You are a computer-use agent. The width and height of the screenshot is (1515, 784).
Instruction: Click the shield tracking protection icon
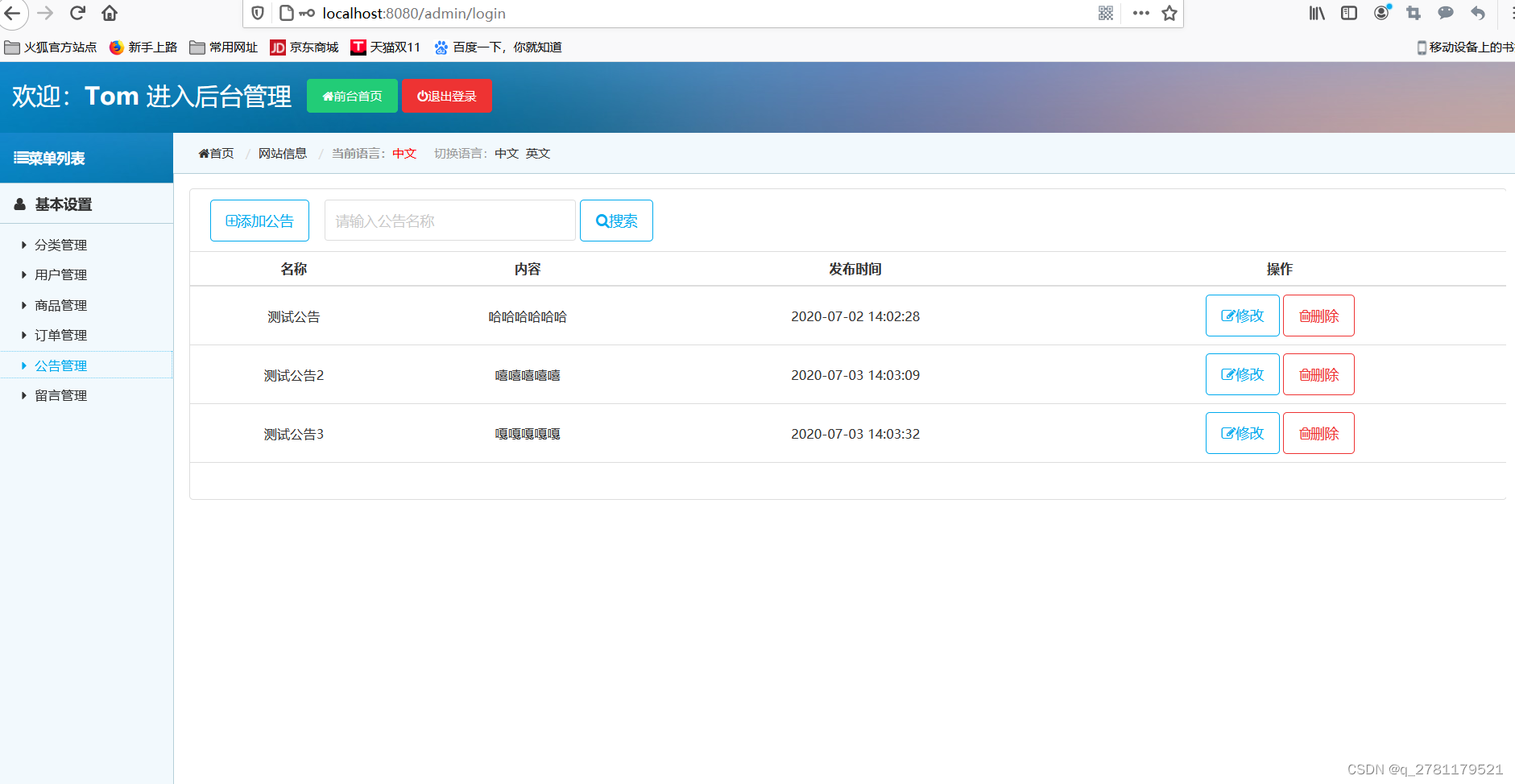click(258, 13)
